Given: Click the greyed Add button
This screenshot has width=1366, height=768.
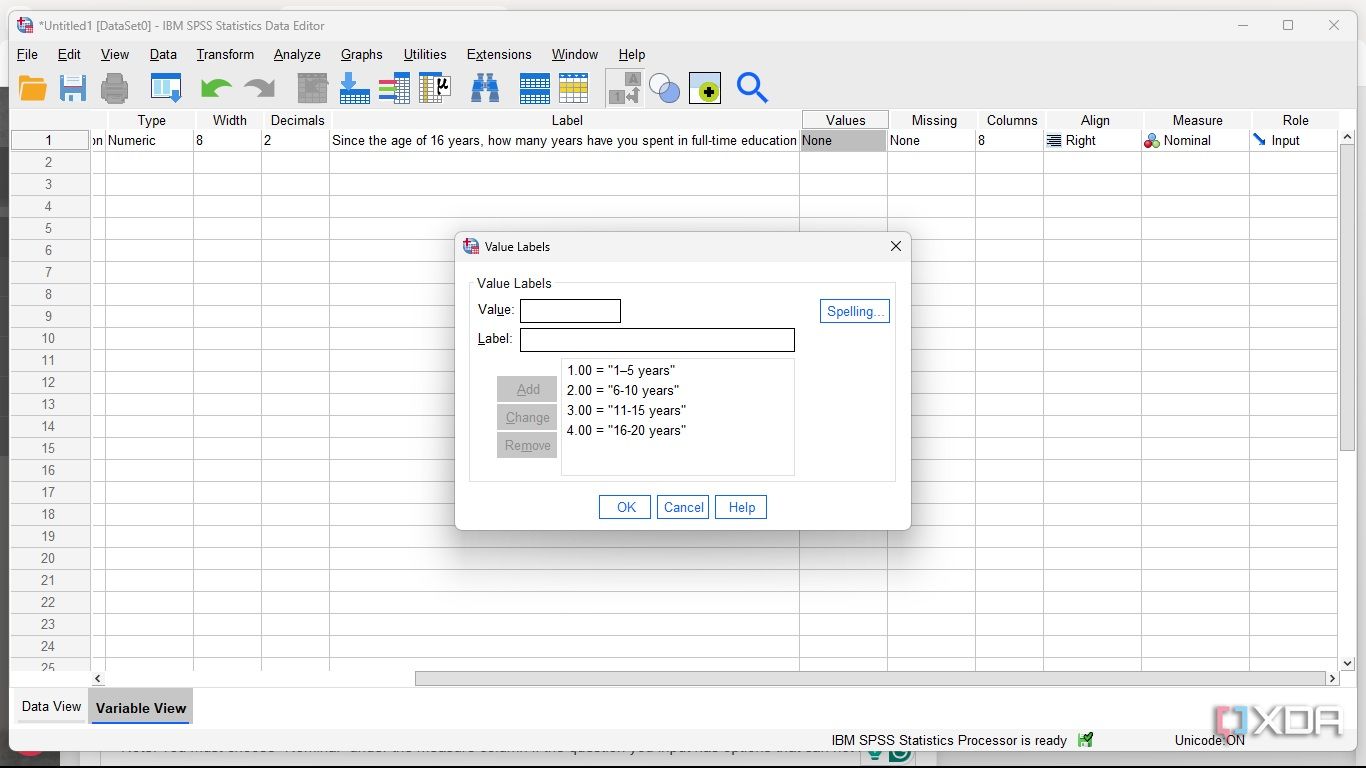Looking at the screenshot, I should [x=527, y=389].
